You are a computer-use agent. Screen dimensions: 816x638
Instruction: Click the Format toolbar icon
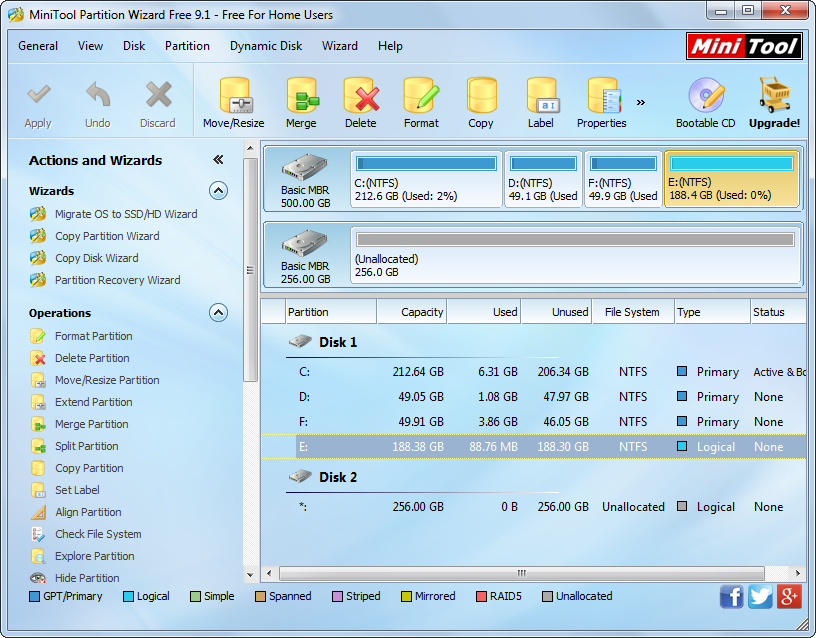pos(421,96)
